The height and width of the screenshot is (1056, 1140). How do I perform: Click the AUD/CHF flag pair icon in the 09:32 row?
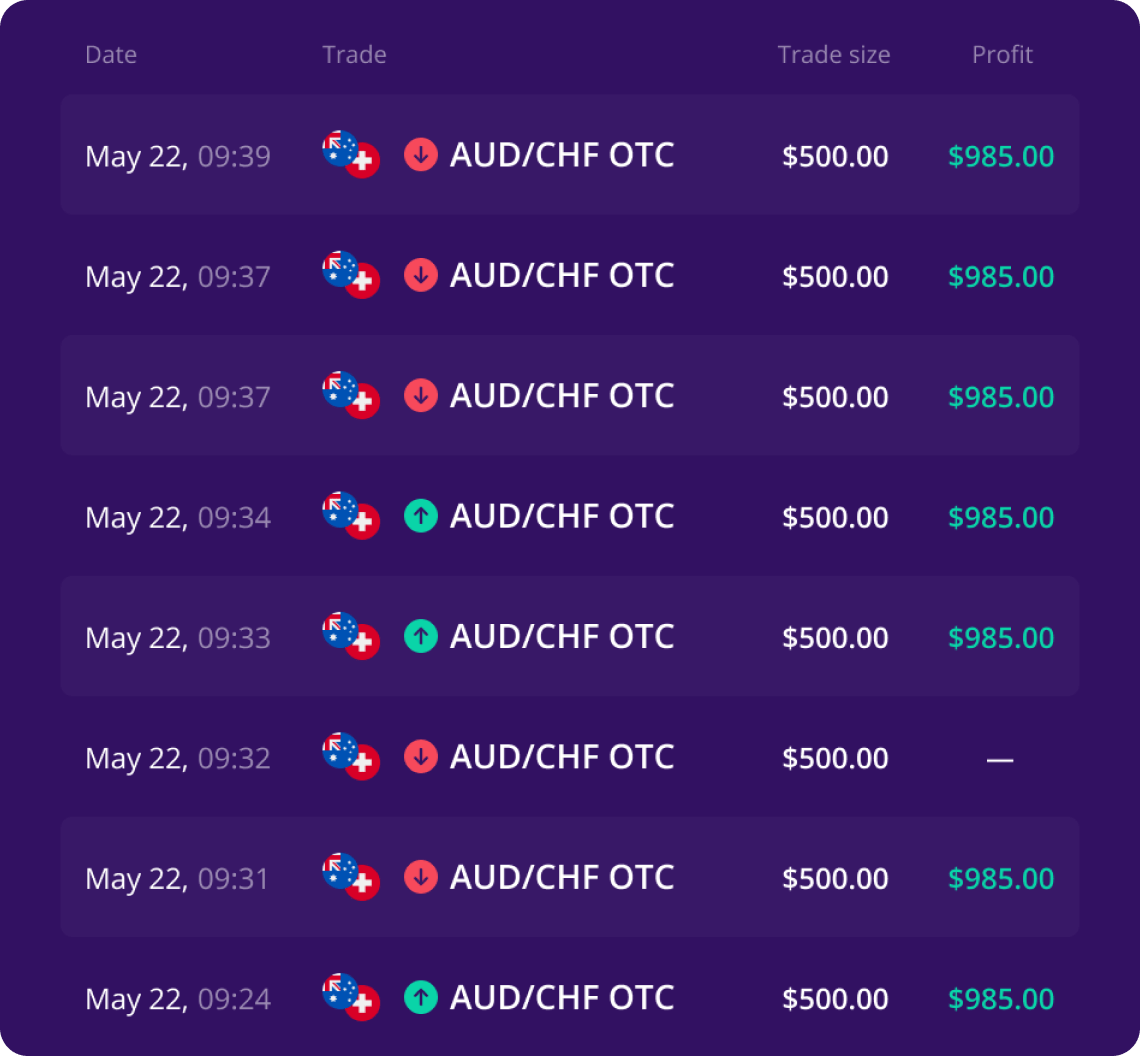tap(351, 756)
